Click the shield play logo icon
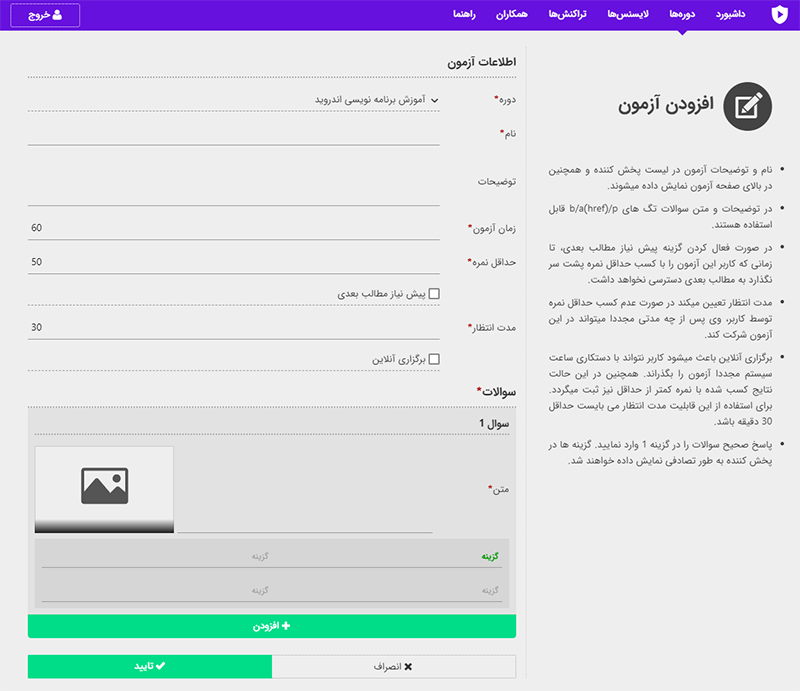 click(x=779, y=14)
